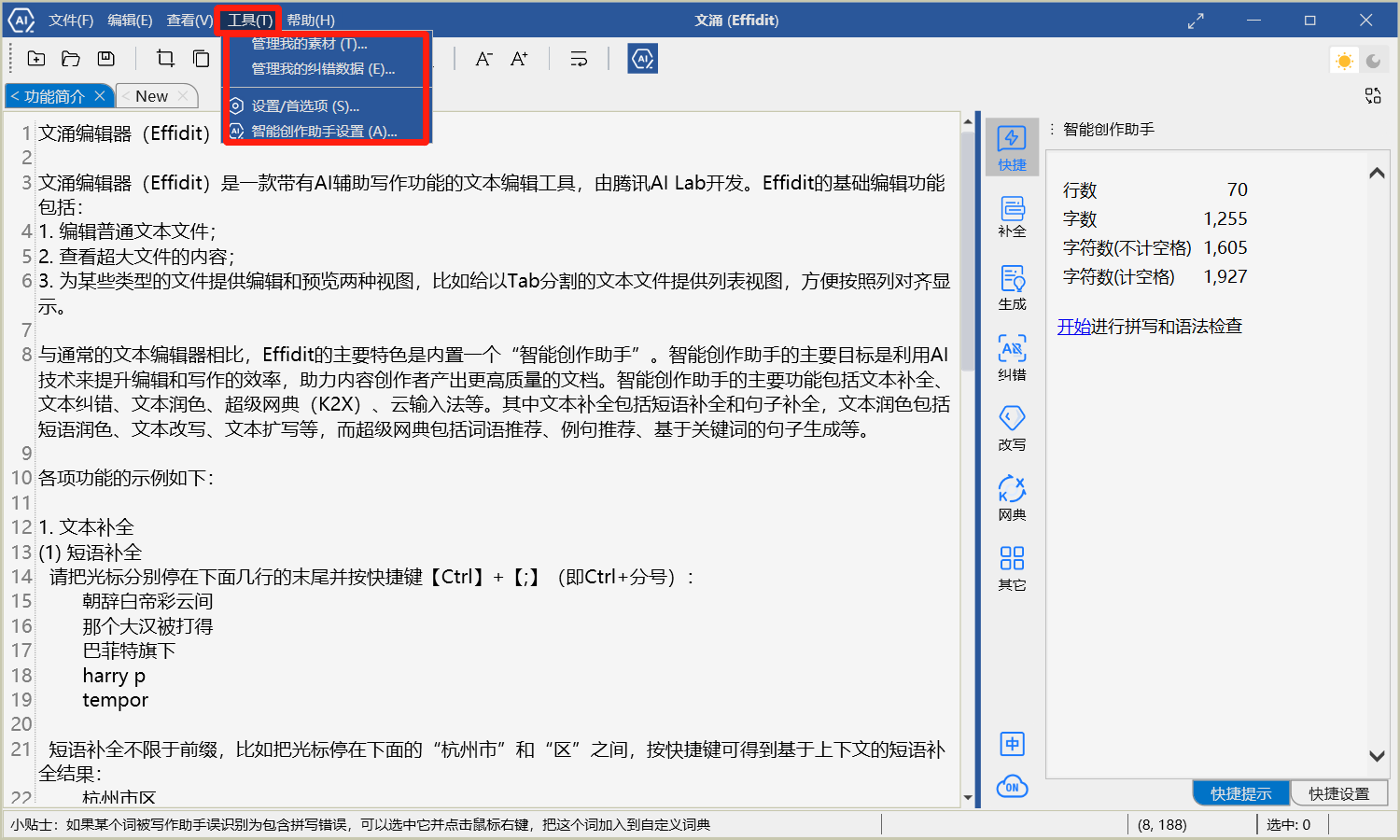Toggle the 中 language mode icon
The image size is (1400, 840).
1012,744
